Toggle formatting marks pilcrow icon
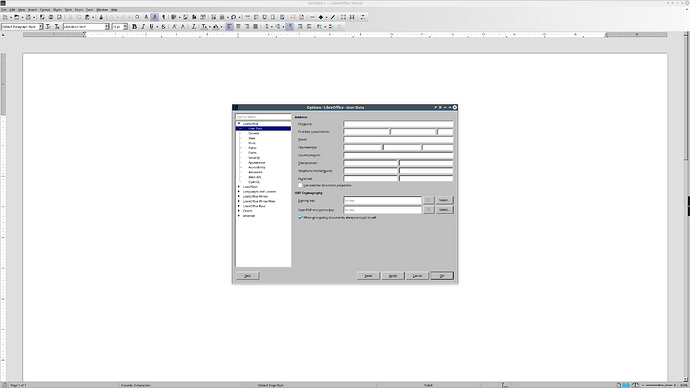This screenshot has width=690, height=388. point(163,17)
